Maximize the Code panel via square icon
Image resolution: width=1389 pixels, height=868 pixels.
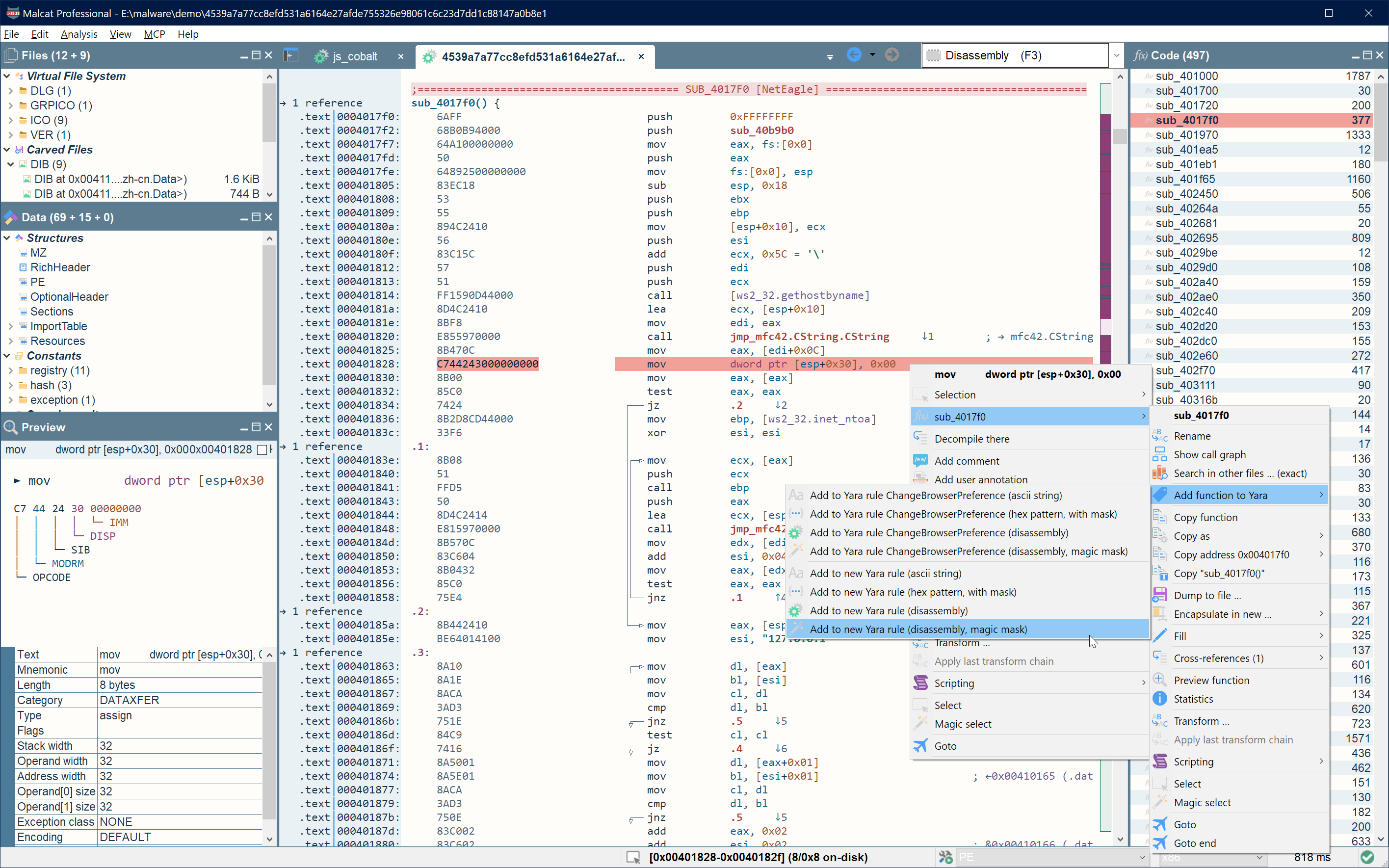point(1367,55)
